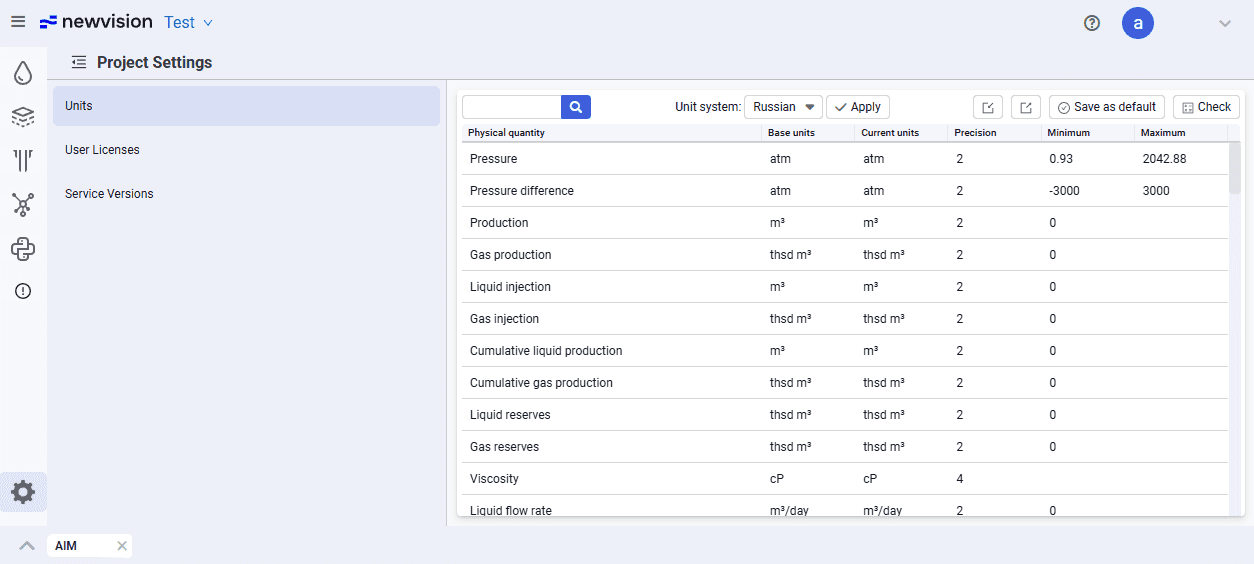The image size is (1254, 564).
Task: Select Units settings section
Action: 246,106
